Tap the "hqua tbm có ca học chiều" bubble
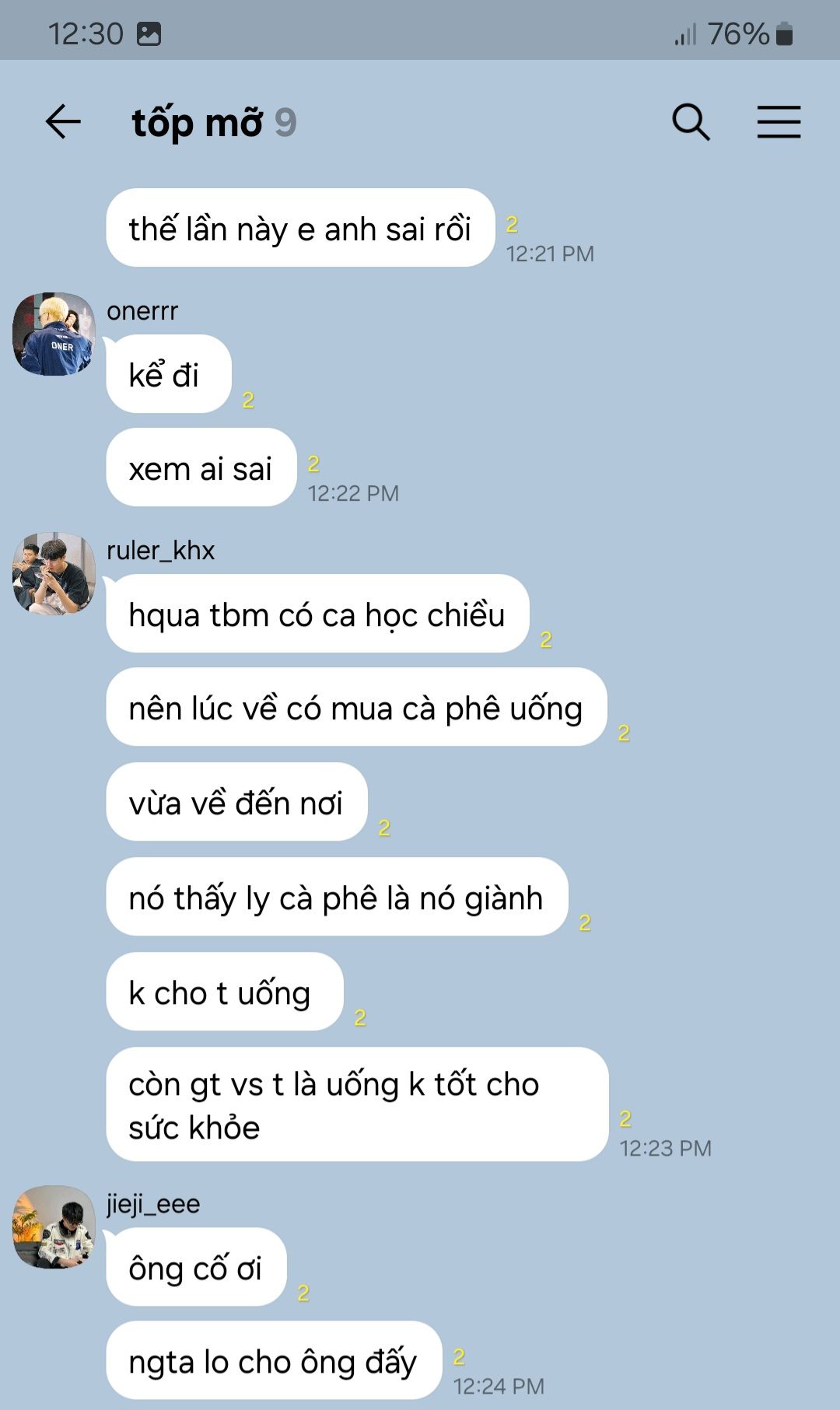Screen dimensions: 840x1410 317,614
